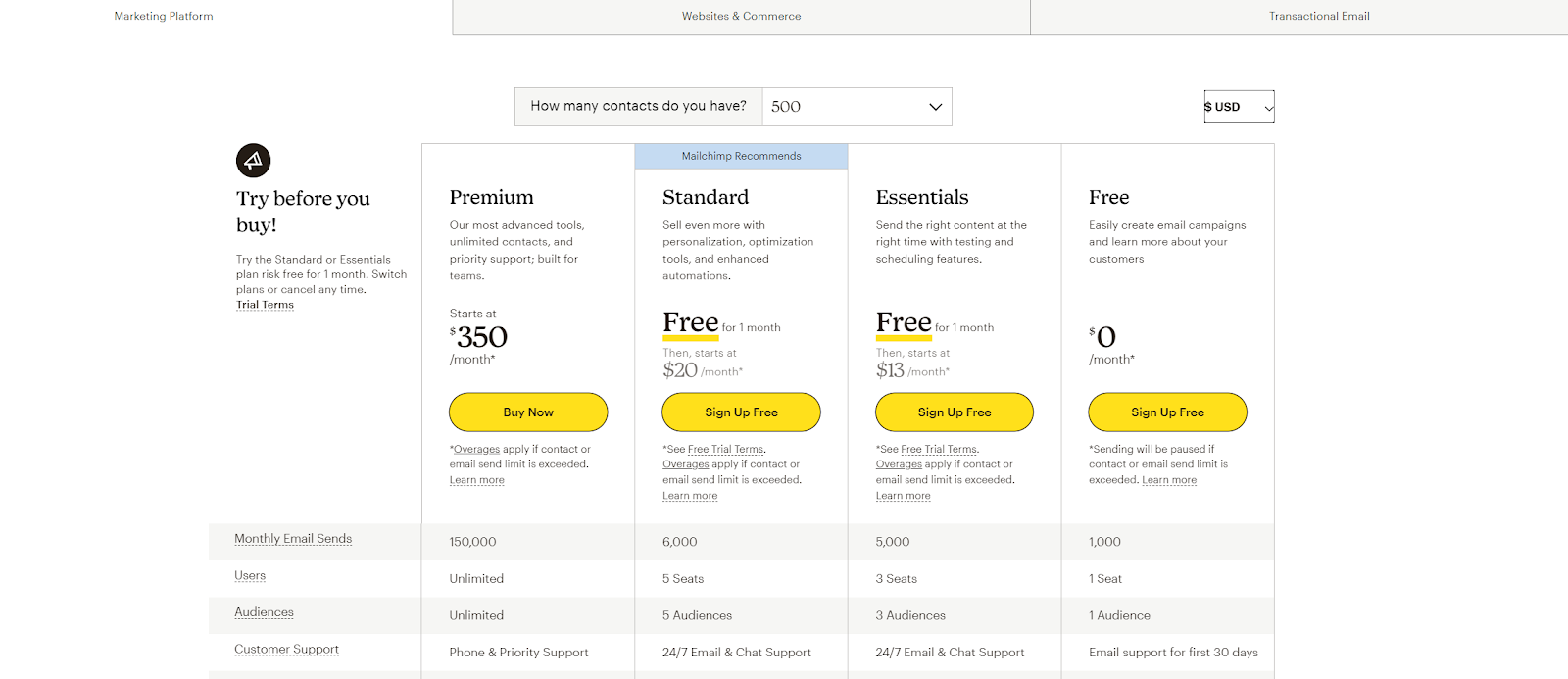Click Sign Up Free under Standard plan

click(x=741, y=412)
